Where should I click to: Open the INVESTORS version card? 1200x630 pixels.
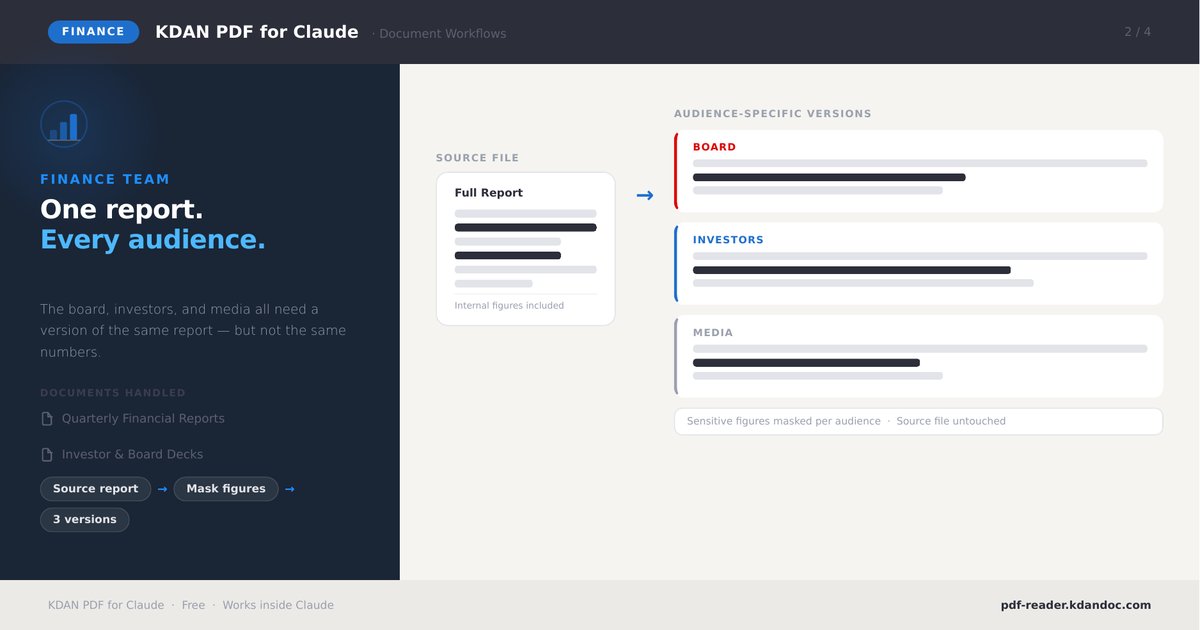pyautogui.click(x=919, y=263)
